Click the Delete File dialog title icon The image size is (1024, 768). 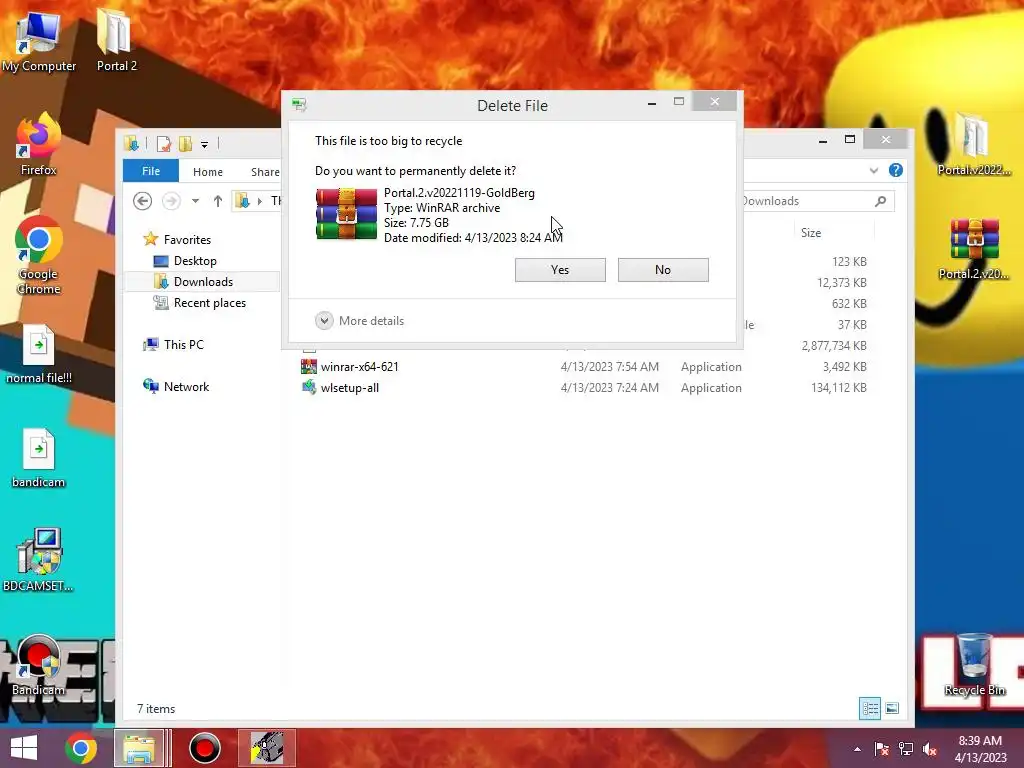pos(300,104)
